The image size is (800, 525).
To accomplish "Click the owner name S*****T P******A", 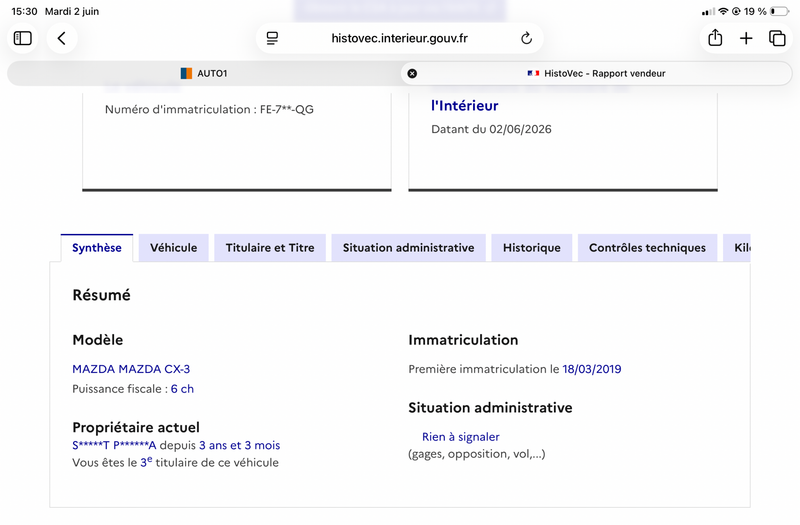I will pyautogui.click(x=114, y=445).
